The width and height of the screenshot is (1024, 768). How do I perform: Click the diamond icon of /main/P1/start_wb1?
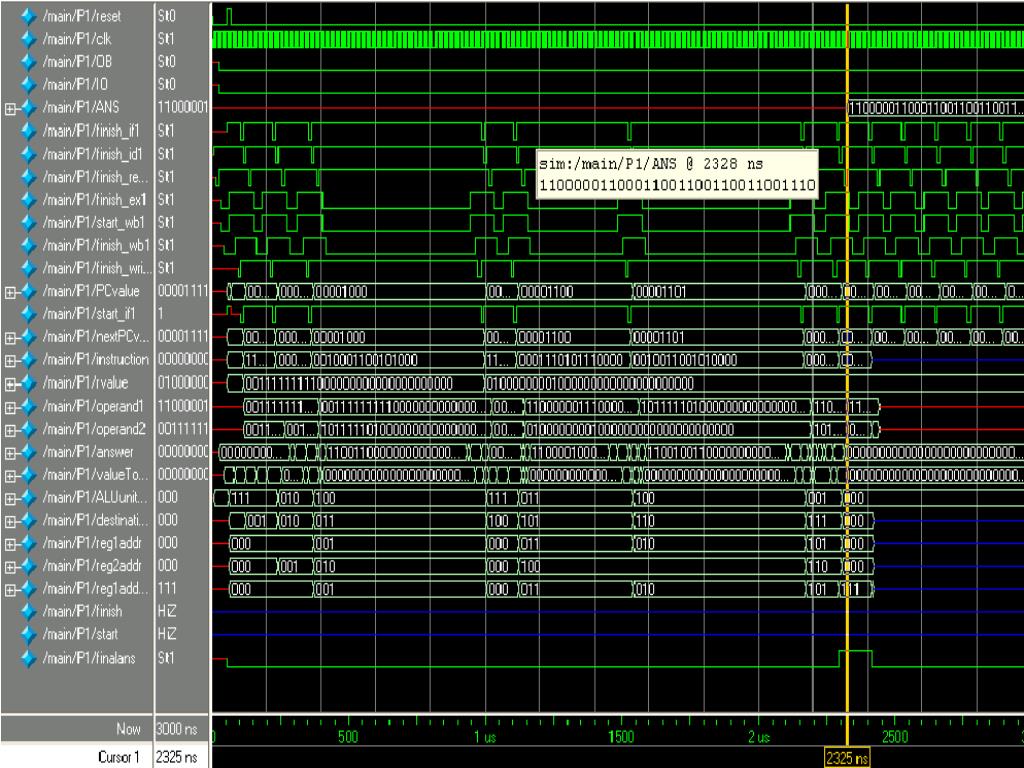coord(28,223)
